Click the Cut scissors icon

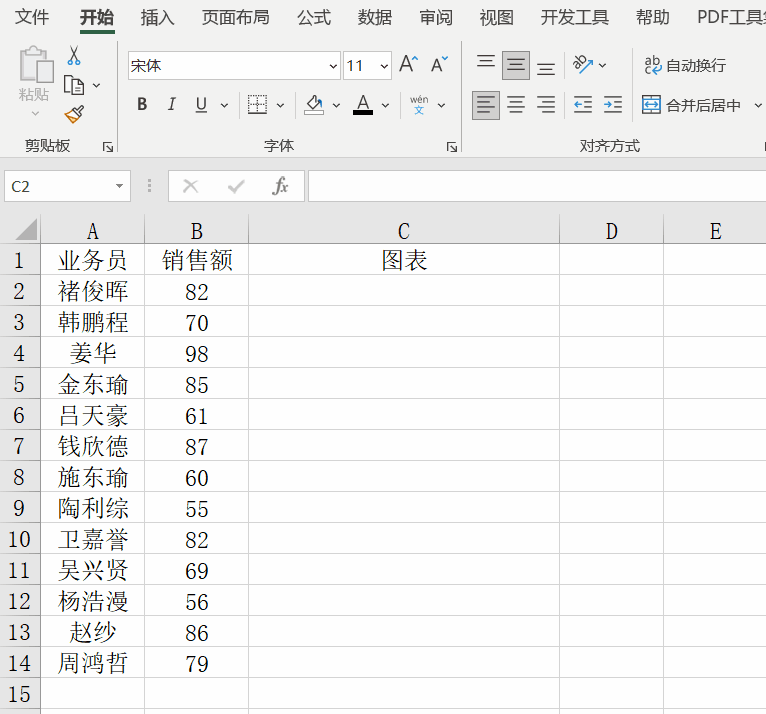pyautogui.click(x=74, y=56)
